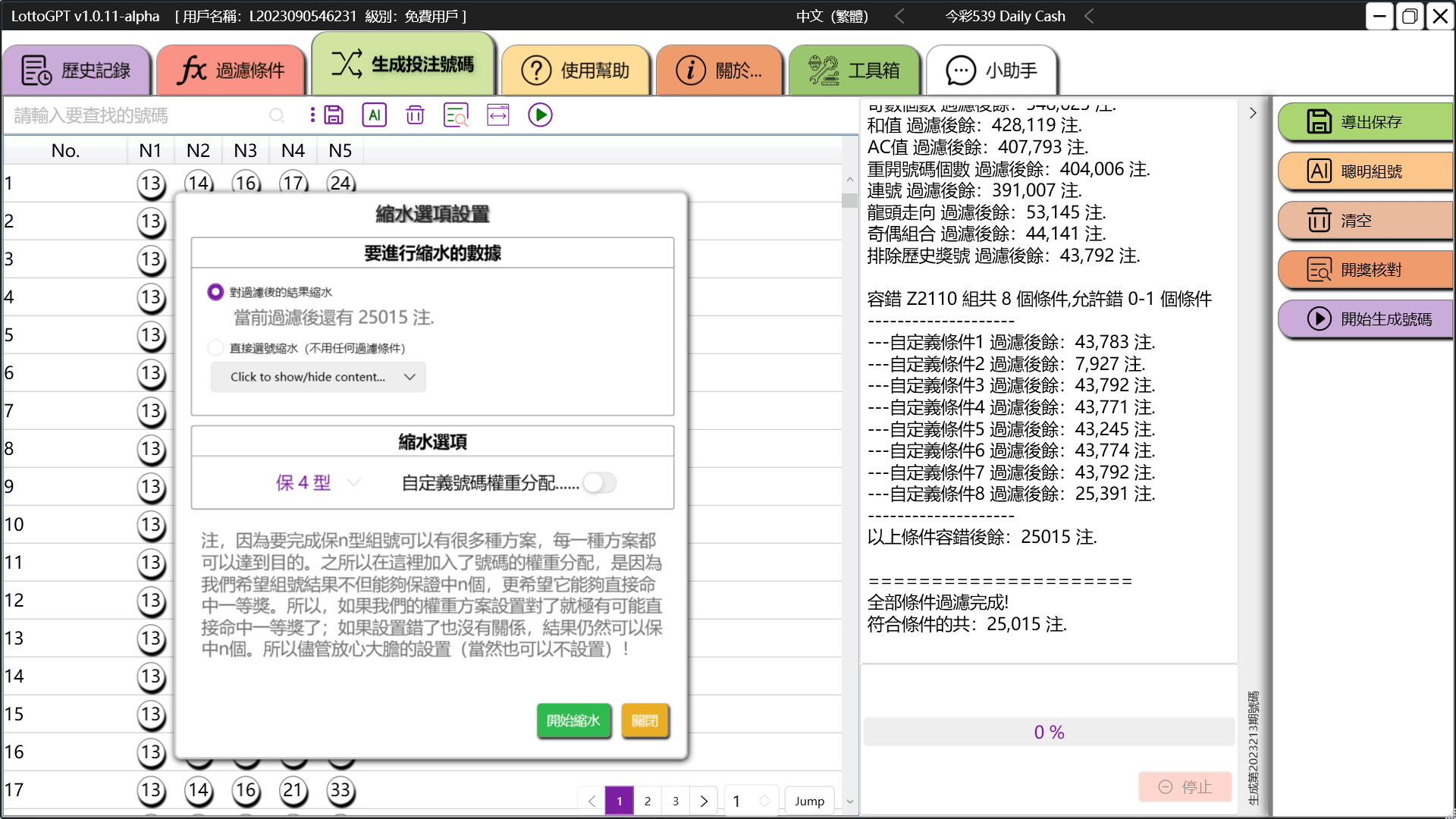1456x819 pixels.
Task: Click the vertical 生成第2023213期號碼 label
Action: click(1253, 748)
